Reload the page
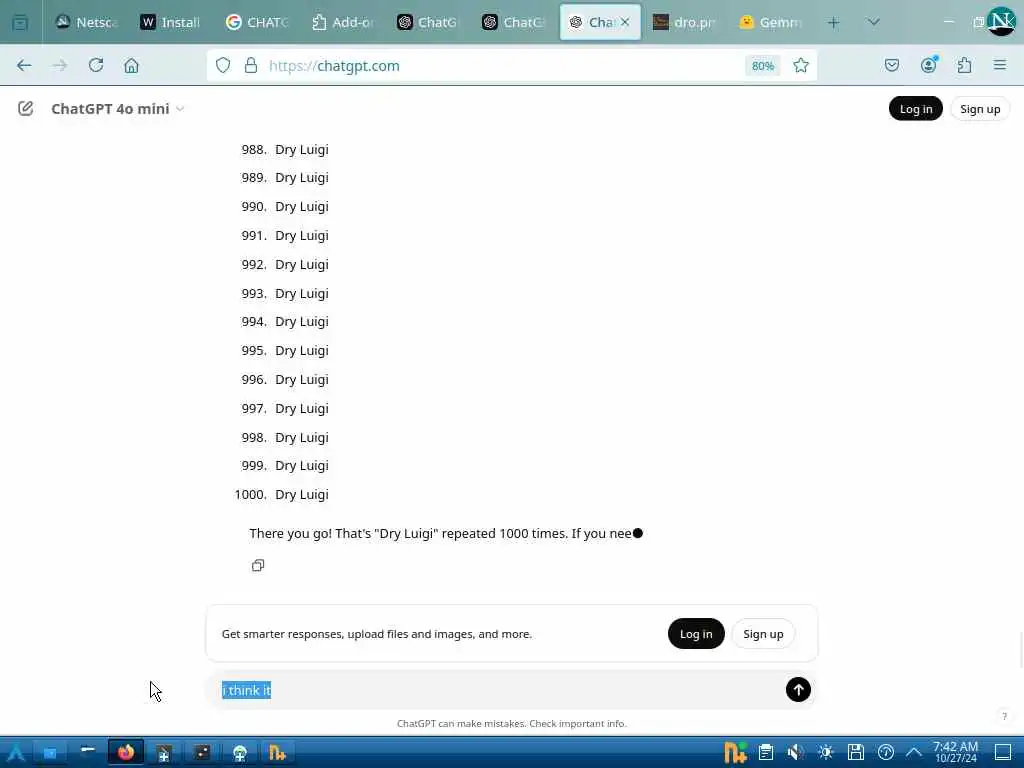The height and width of the screenshot is (768, 1024). click(96, 65)
